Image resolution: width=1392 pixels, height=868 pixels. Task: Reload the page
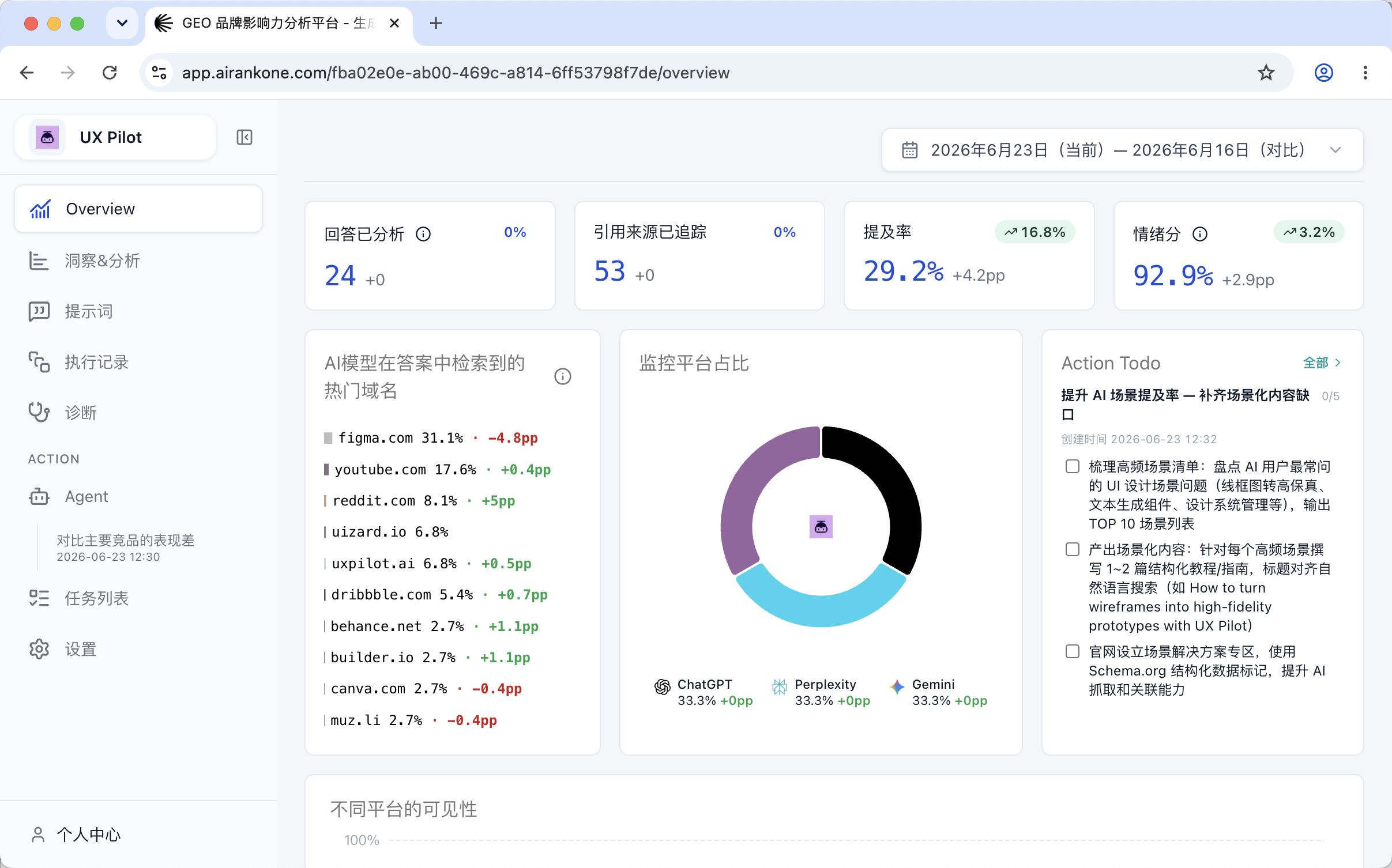point(110,73)
